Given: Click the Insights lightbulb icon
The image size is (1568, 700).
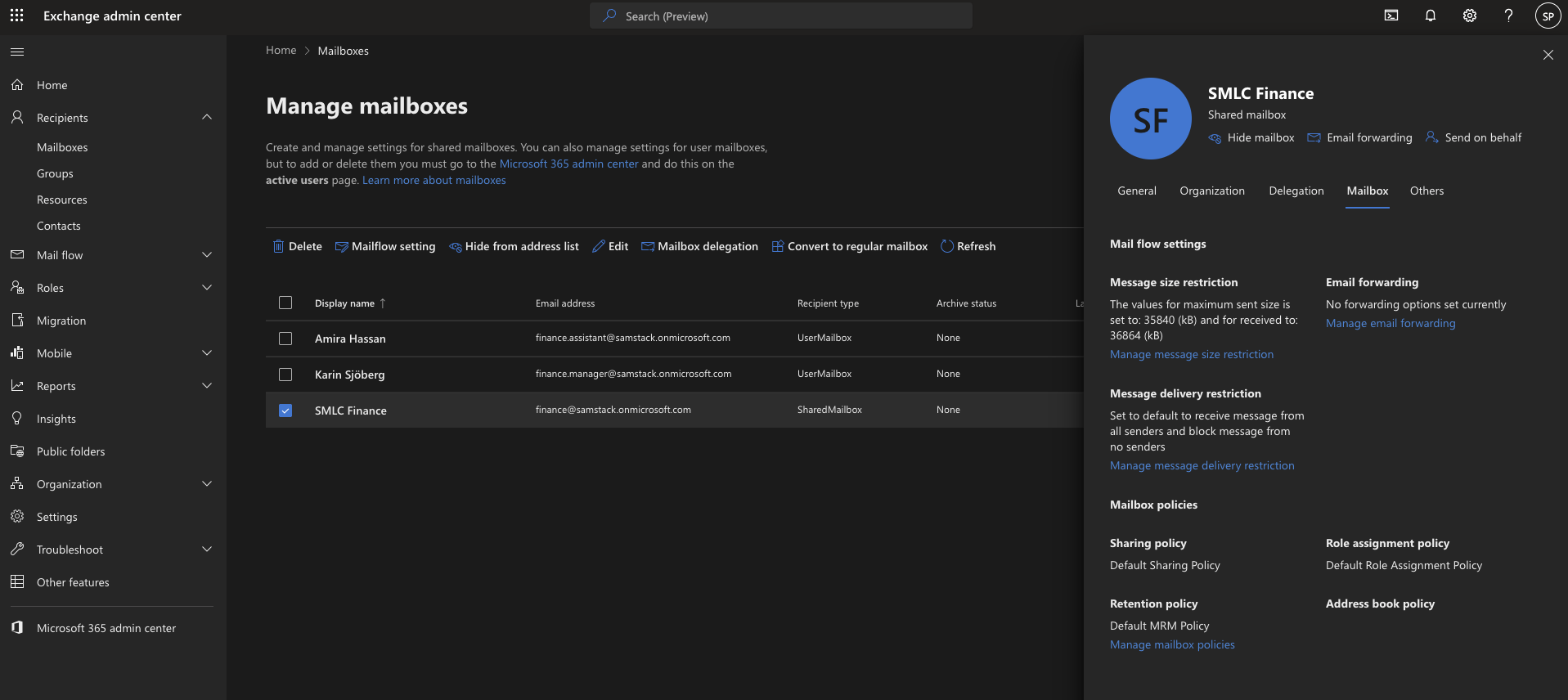Looking at the screenshot, I should tap(17, 419).
